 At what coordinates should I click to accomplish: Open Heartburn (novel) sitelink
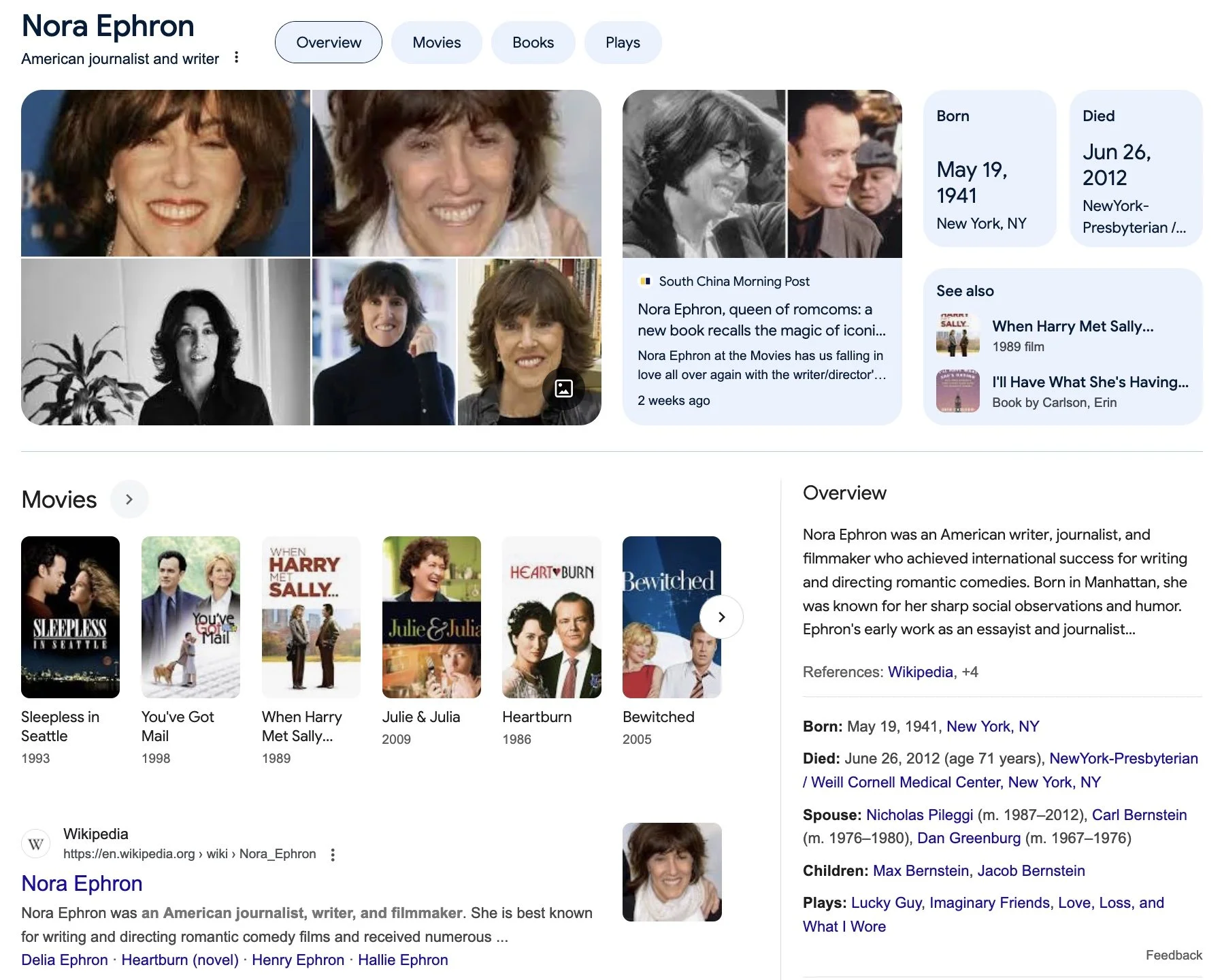click(180, 960)
